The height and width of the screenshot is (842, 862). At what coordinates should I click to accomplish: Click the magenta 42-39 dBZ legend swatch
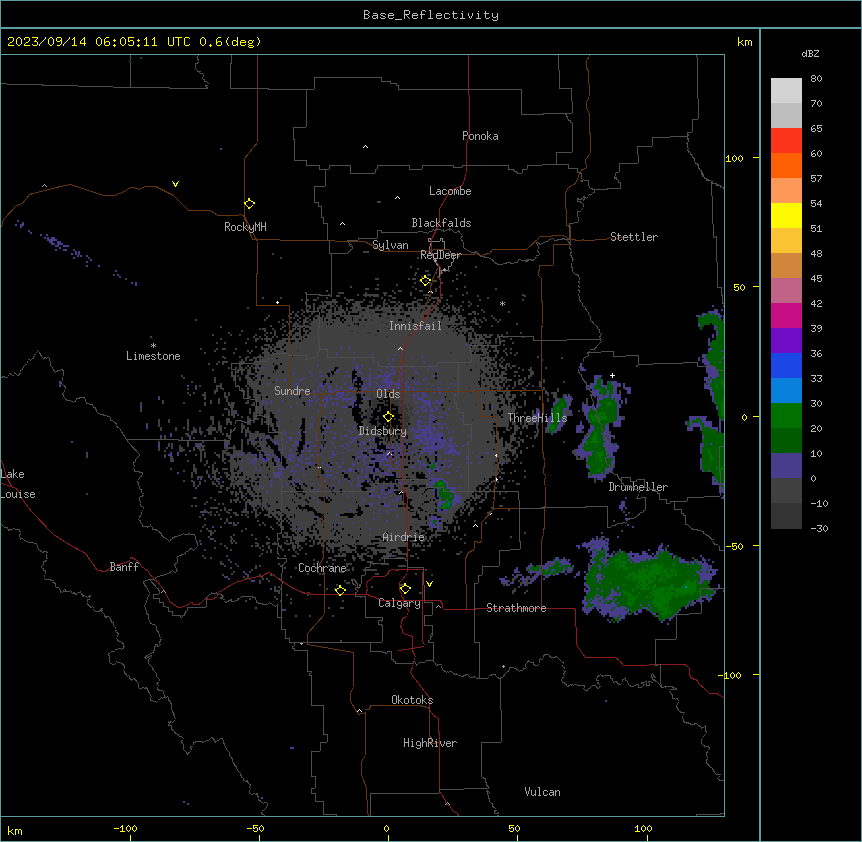(786, 315)
